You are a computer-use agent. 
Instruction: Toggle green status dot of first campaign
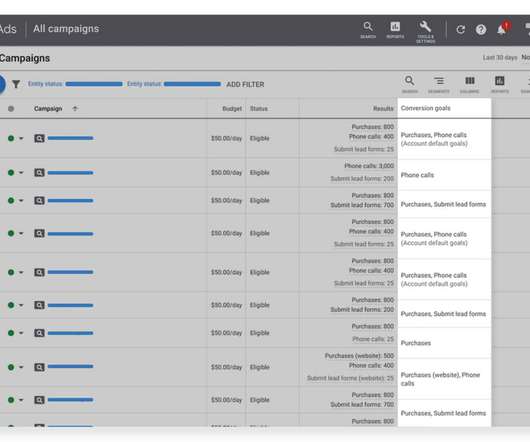11,138
